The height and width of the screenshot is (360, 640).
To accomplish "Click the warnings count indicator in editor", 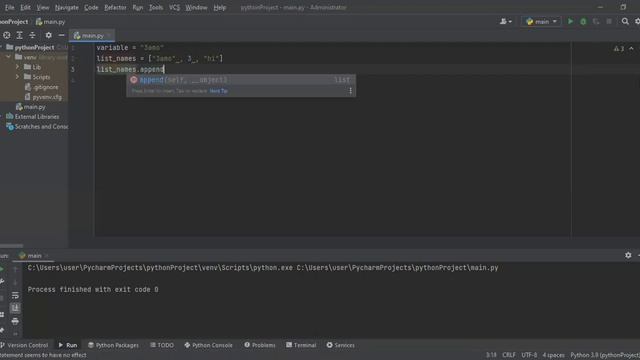I will pyautogui.click(x=619, y=49).
